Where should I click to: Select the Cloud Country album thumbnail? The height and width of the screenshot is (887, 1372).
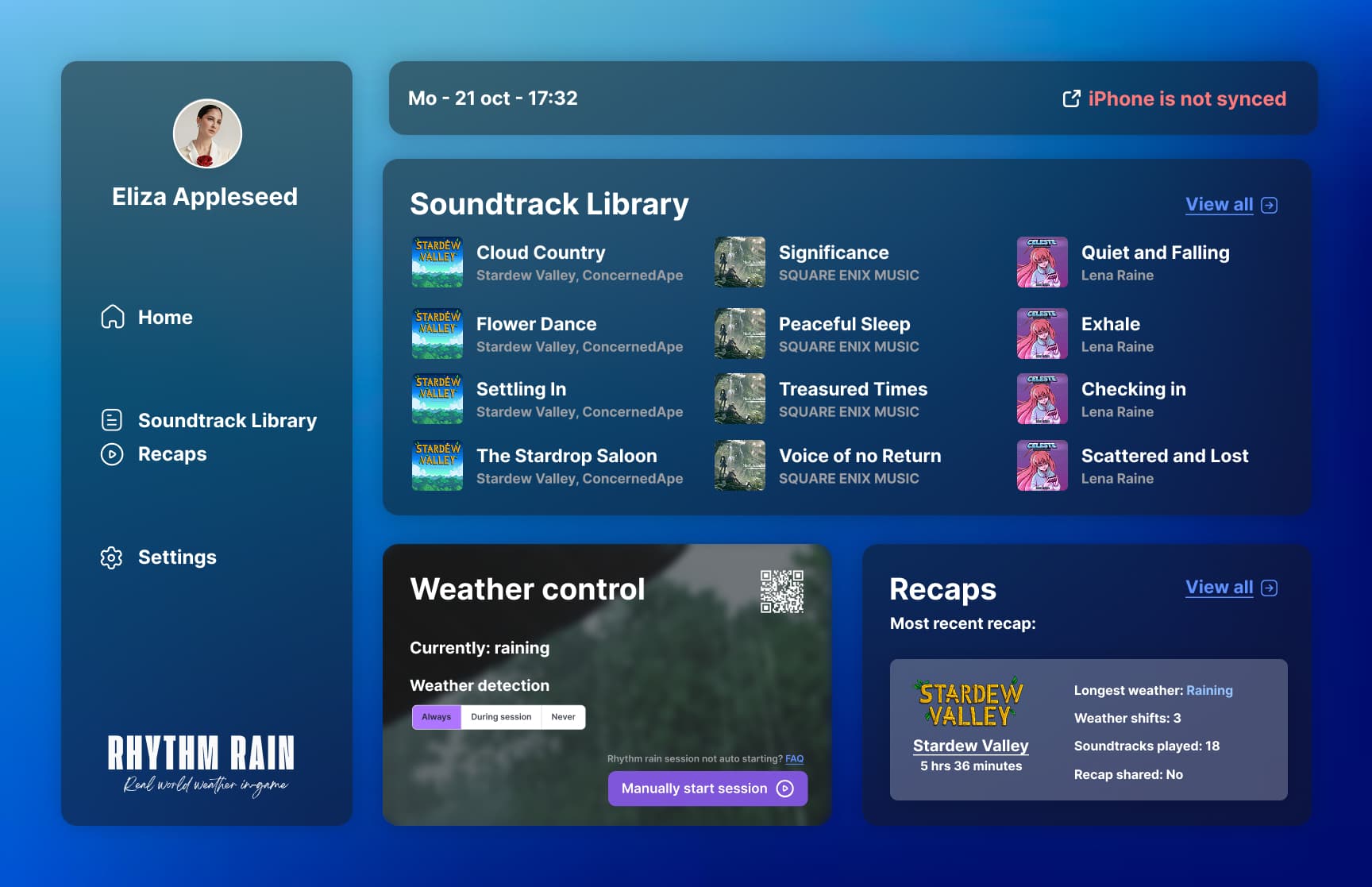click(x=437, y=262)
